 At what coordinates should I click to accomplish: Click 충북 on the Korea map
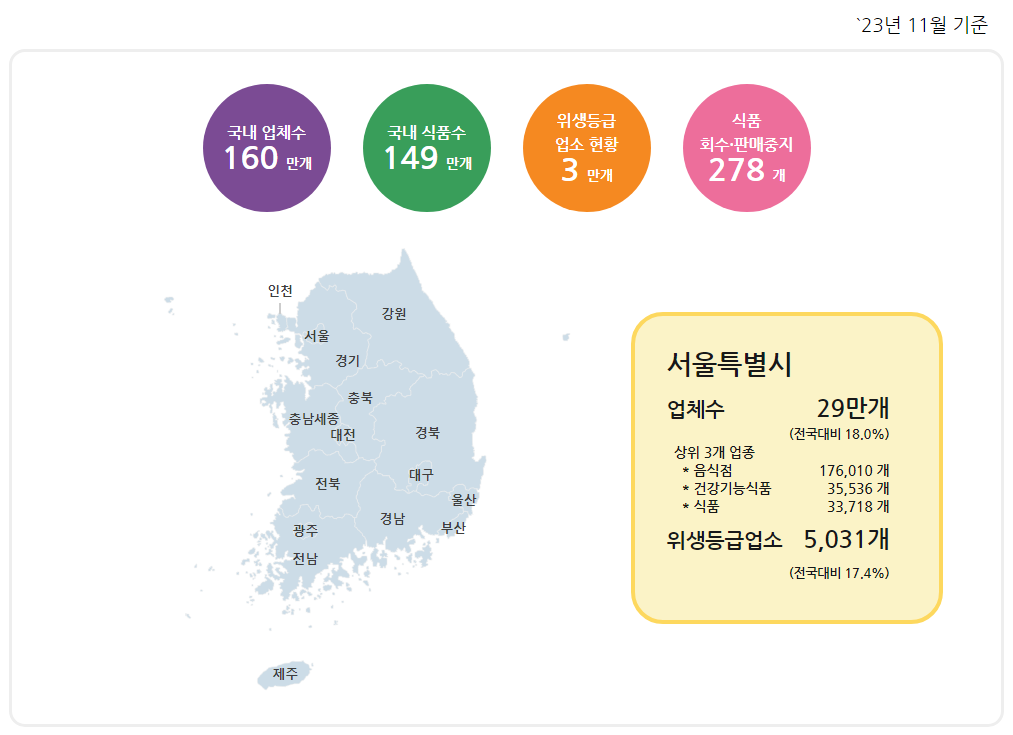[360, 398]
